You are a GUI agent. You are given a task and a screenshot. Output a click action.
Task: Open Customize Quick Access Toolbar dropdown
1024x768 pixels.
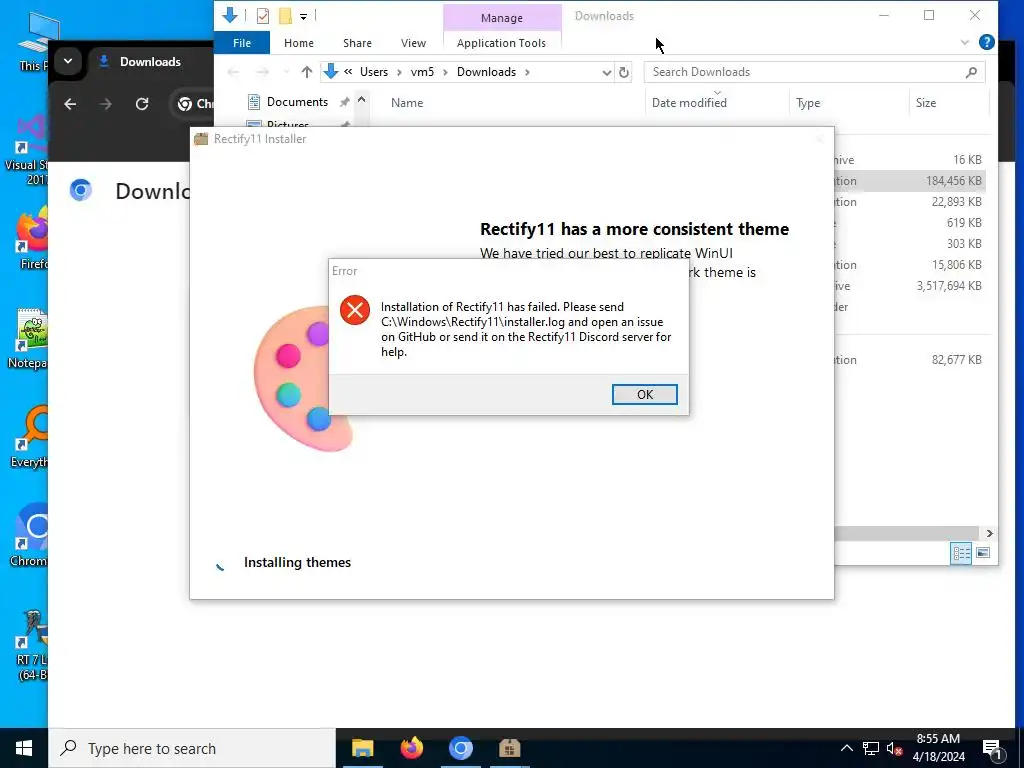[303, 16]
